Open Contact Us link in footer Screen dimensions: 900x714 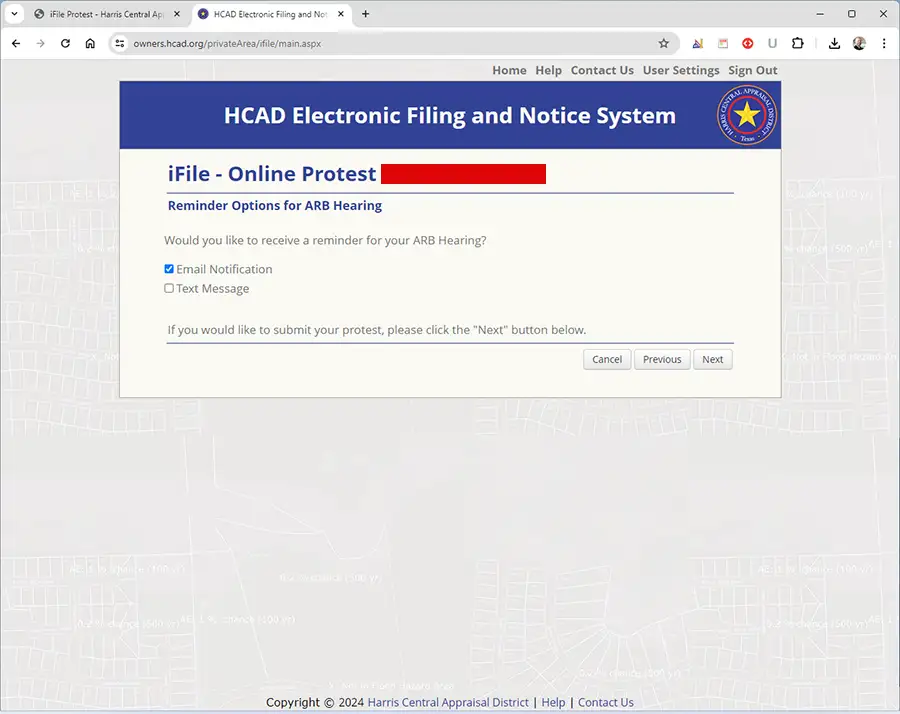coord(606,703)
